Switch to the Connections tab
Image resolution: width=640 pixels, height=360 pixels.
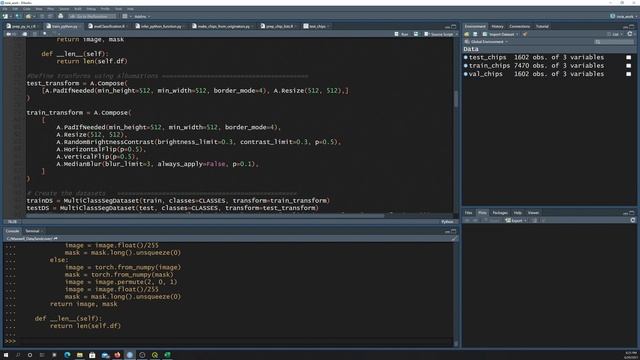pyautogui.click(x=519, y=27)
